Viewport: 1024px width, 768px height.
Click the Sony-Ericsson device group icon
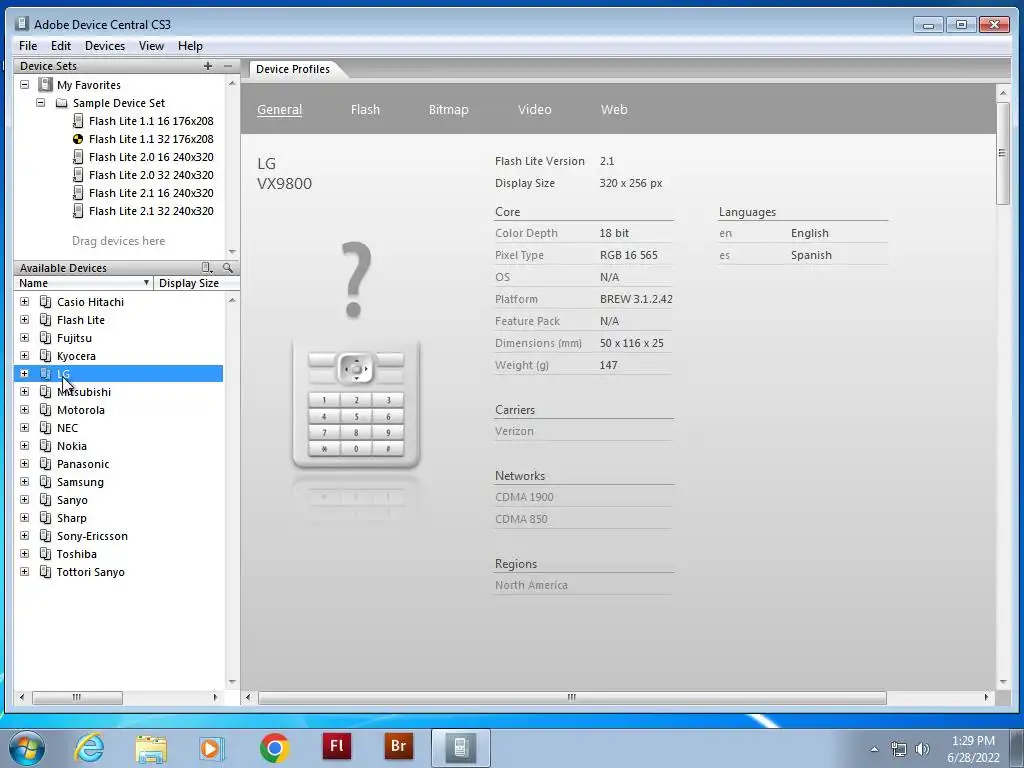pyautogui.click(x=45, y=536)
